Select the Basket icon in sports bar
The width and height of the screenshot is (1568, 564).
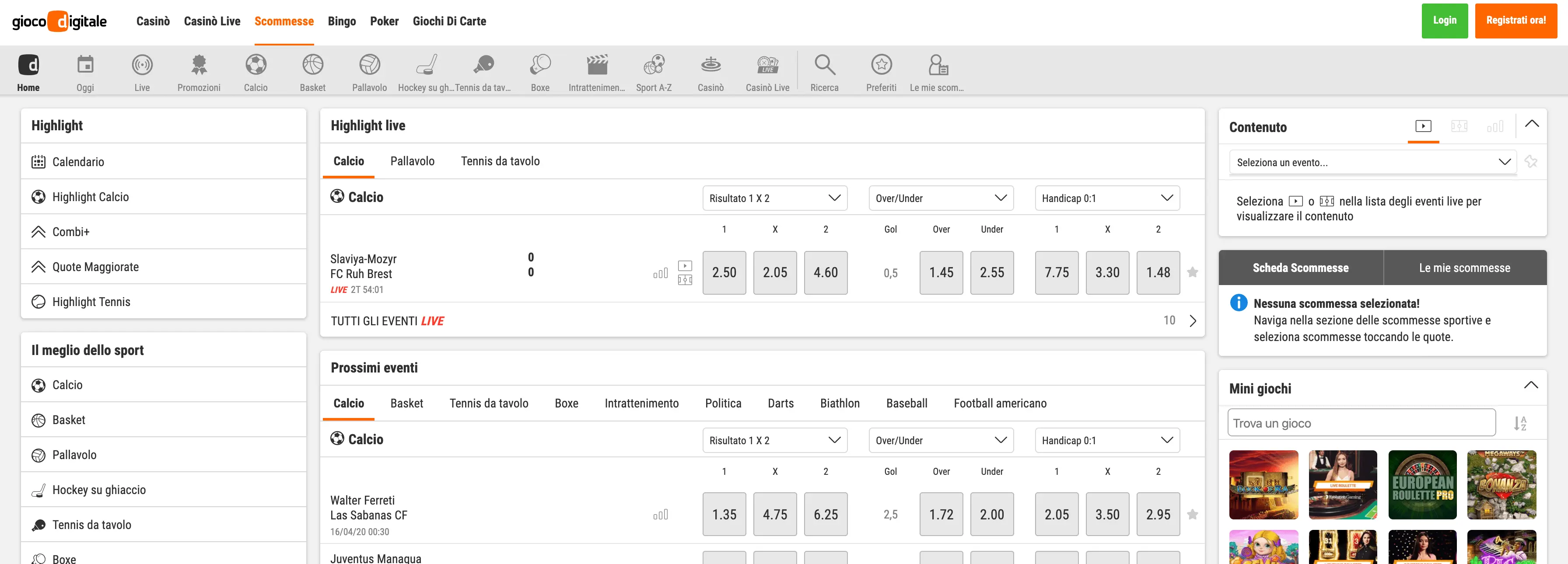[x=312, y=65]
